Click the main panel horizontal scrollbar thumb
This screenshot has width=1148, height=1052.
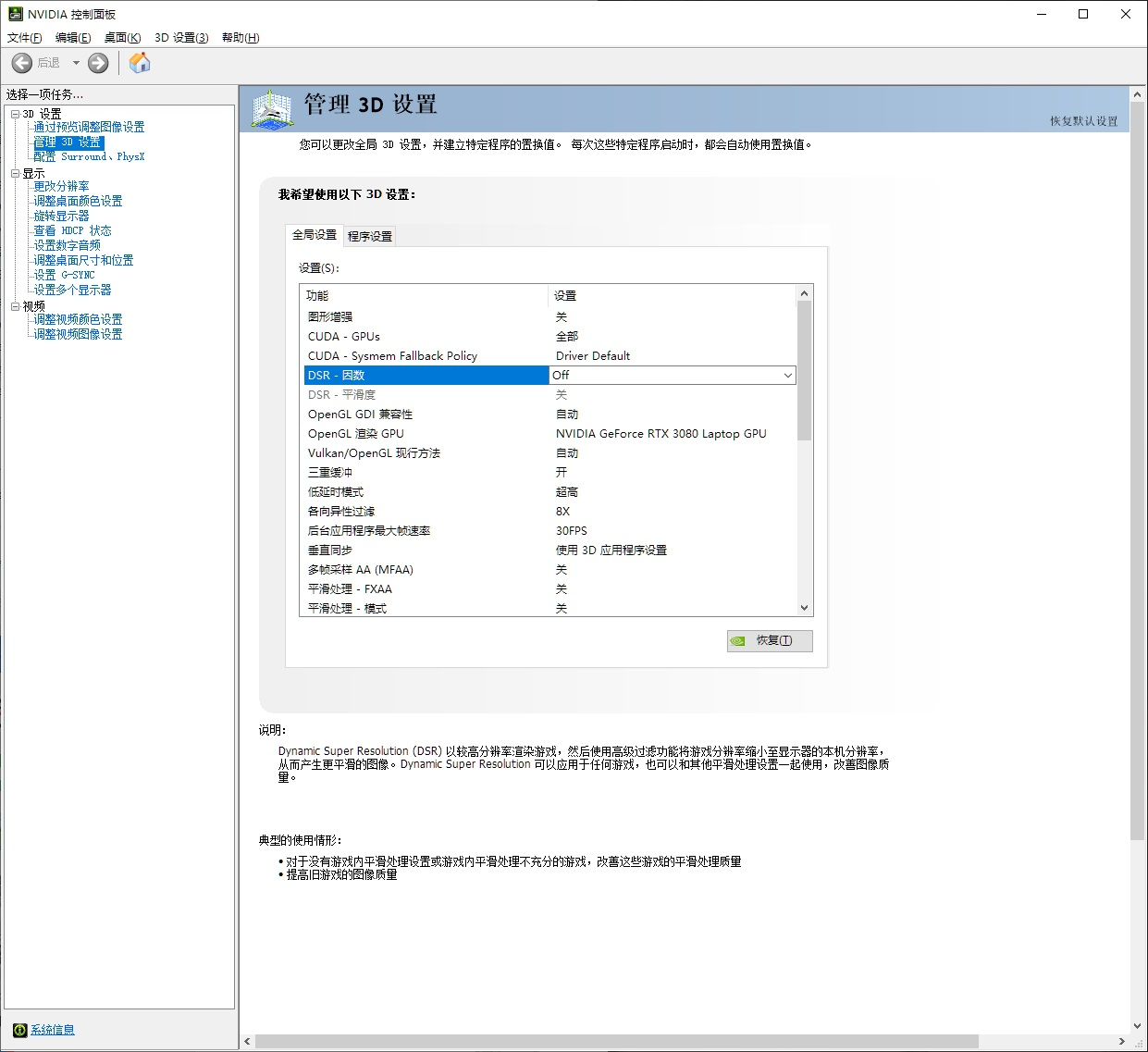click(x=617, y=1042)
